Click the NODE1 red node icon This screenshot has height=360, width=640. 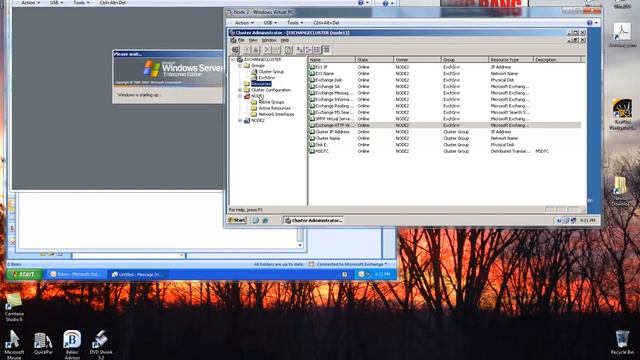[247, 96]
